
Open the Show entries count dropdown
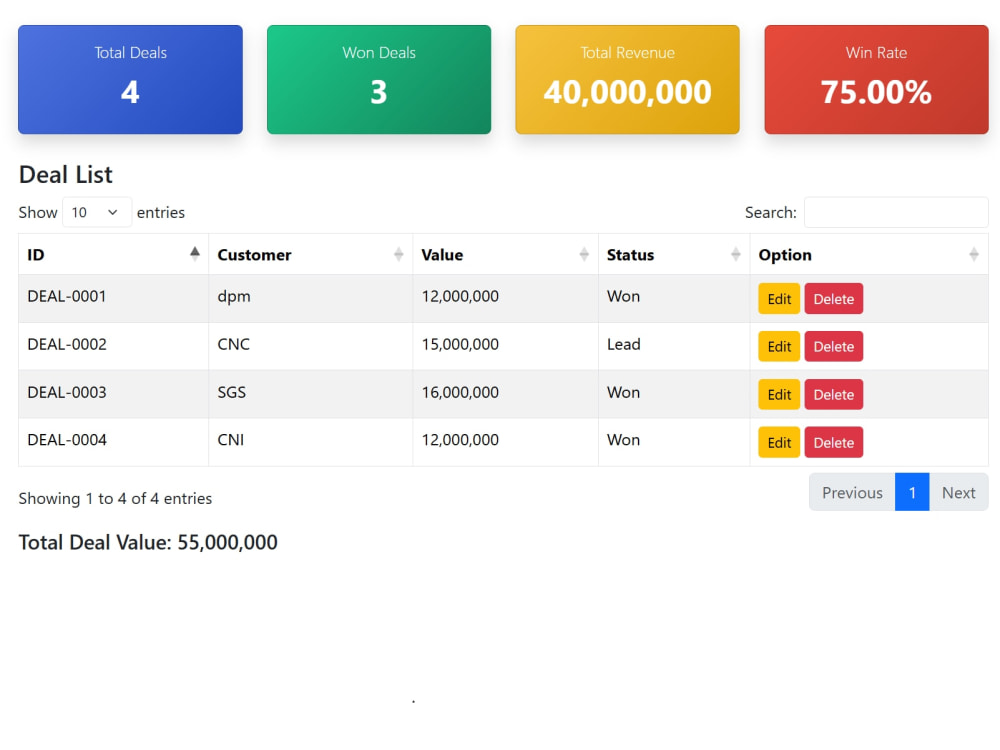97,212
